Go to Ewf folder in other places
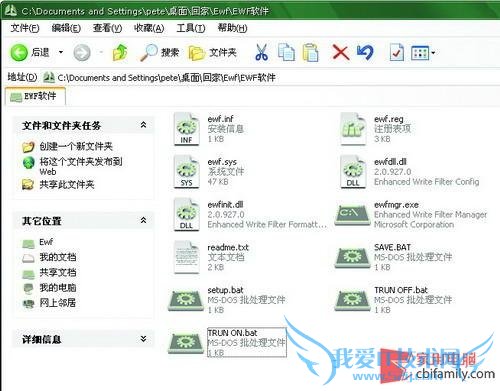The height and width of the screenshot is (391, 500). tap(46, 242)
